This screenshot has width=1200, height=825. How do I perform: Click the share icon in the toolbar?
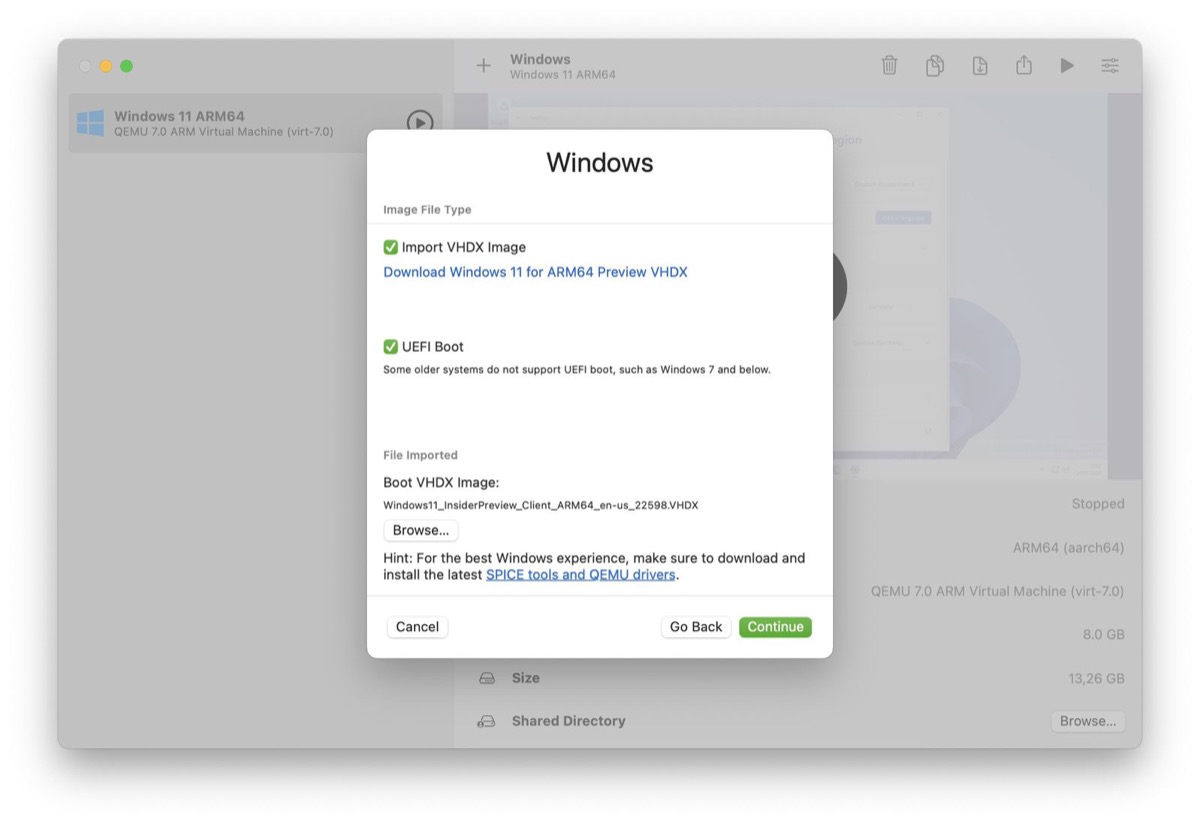(x=1023, y=66)
